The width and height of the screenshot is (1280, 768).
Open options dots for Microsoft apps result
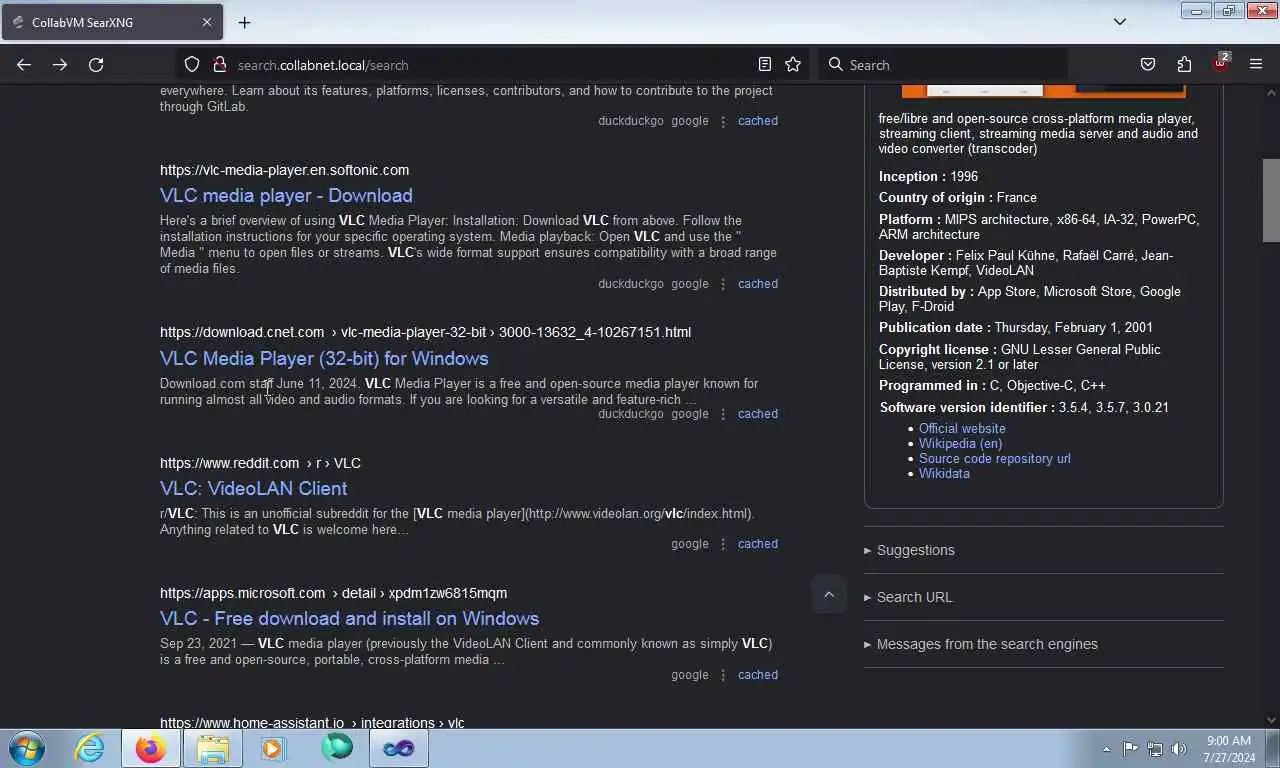[723, 675]
